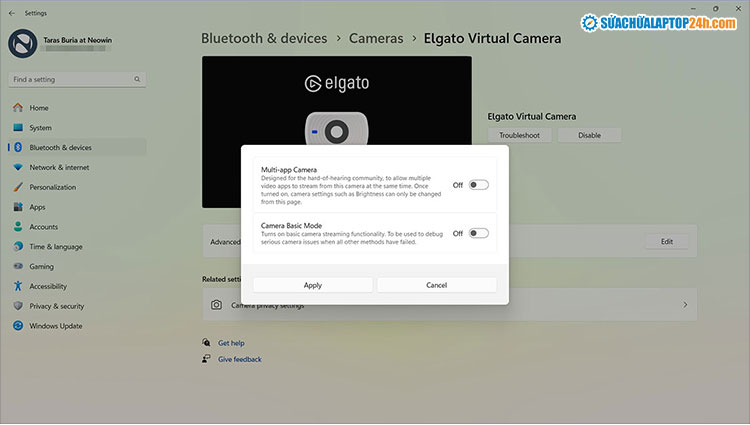Viewport: 750px width, 425px height.
Task: Click the Time & language globe icon
Action: pos(18,246)
